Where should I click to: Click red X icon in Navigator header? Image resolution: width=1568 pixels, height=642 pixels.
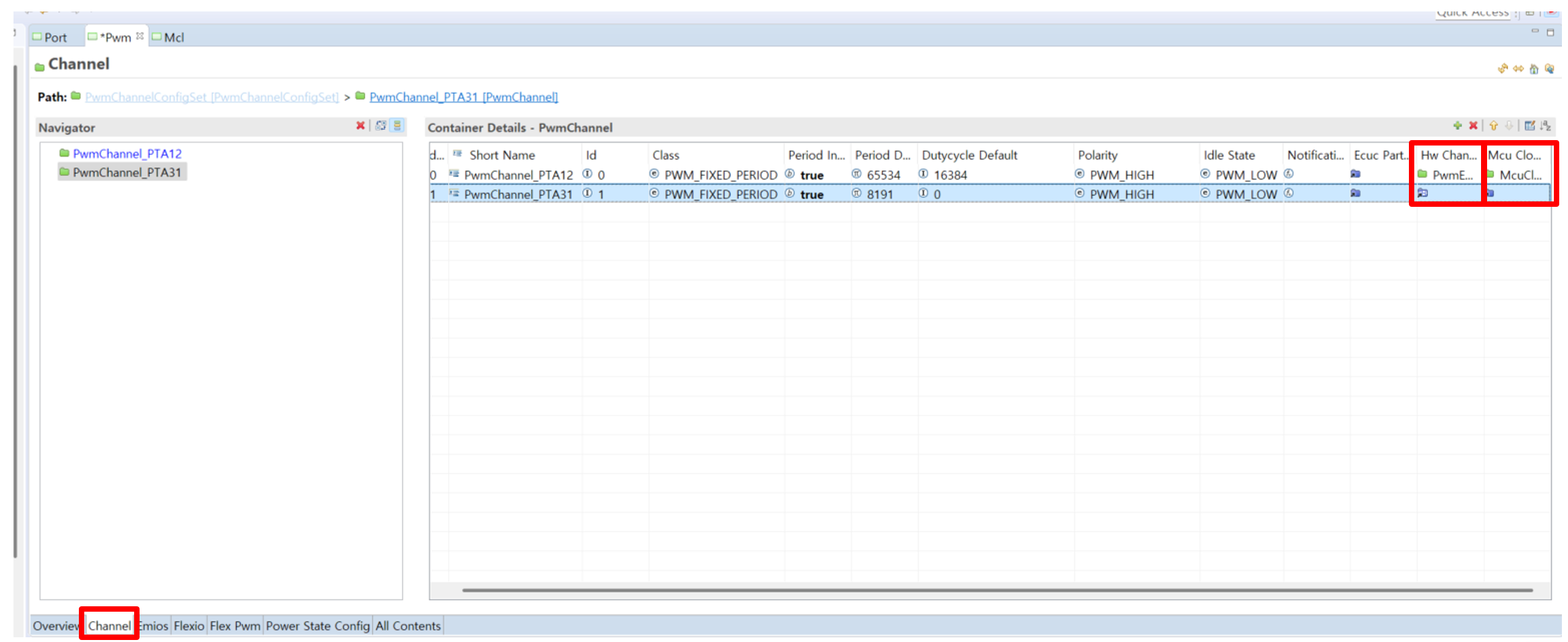360,126
